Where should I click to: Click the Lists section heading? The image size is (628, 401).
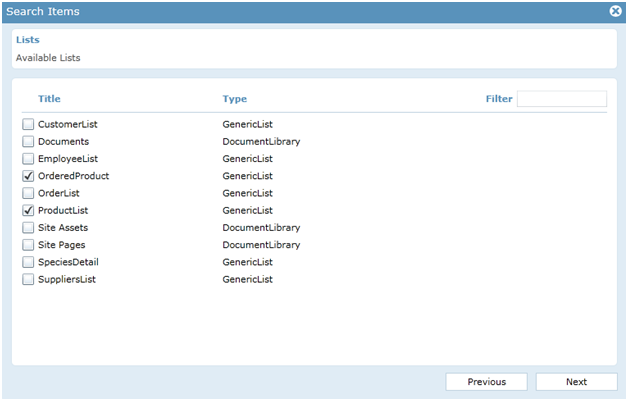coord(27,40)
